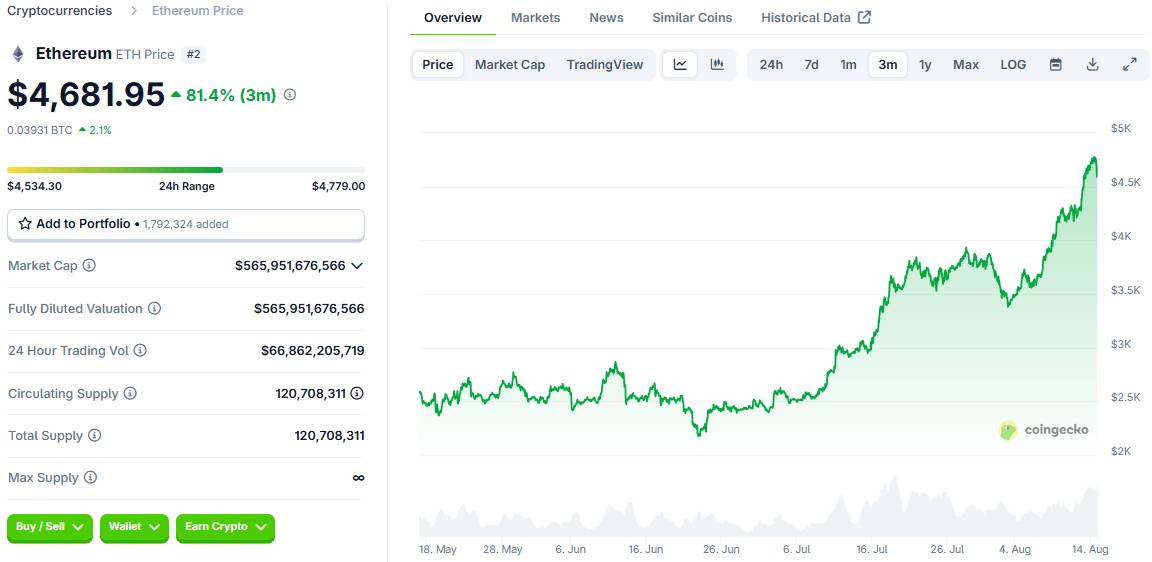Open the Similar Coins tab
Screen dimensions: 1152x562
click(x=692, y=18)
